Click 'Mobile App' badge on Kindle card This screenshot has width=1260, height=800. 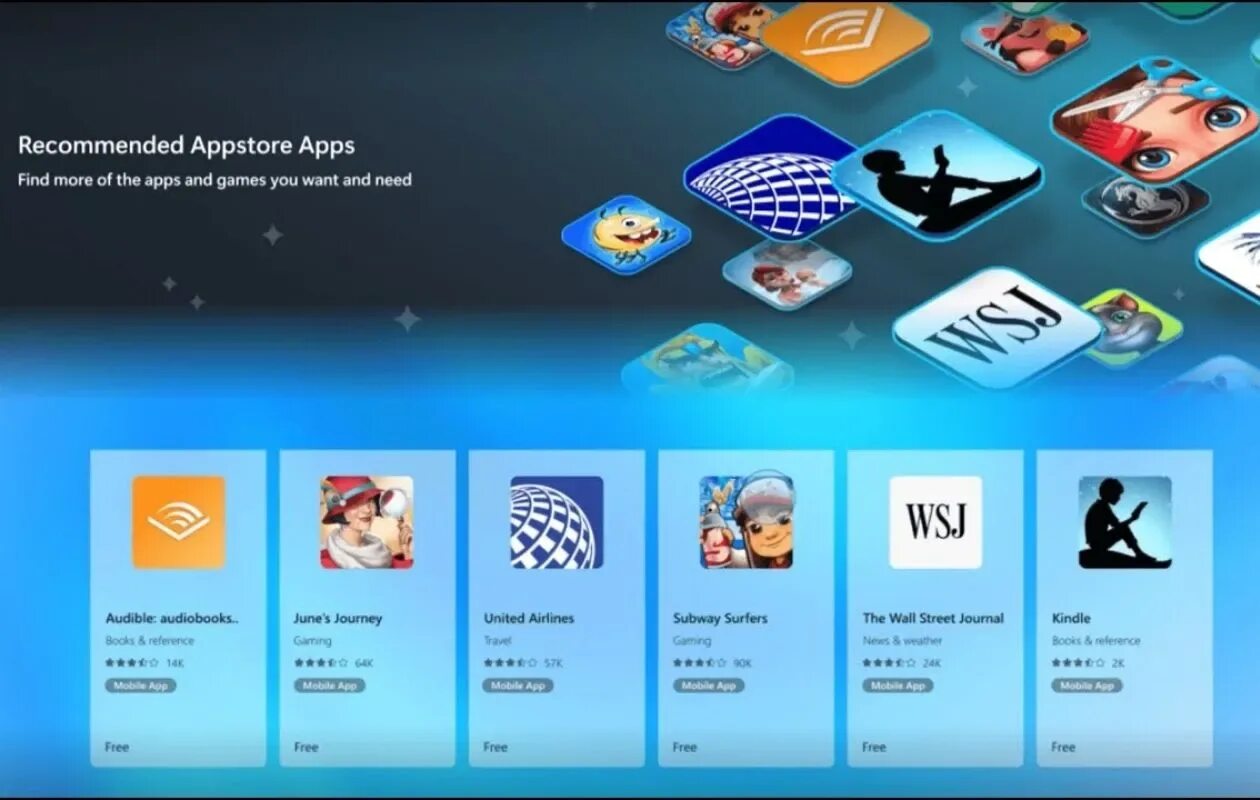pyautogui.click(x=1086, y=686)
